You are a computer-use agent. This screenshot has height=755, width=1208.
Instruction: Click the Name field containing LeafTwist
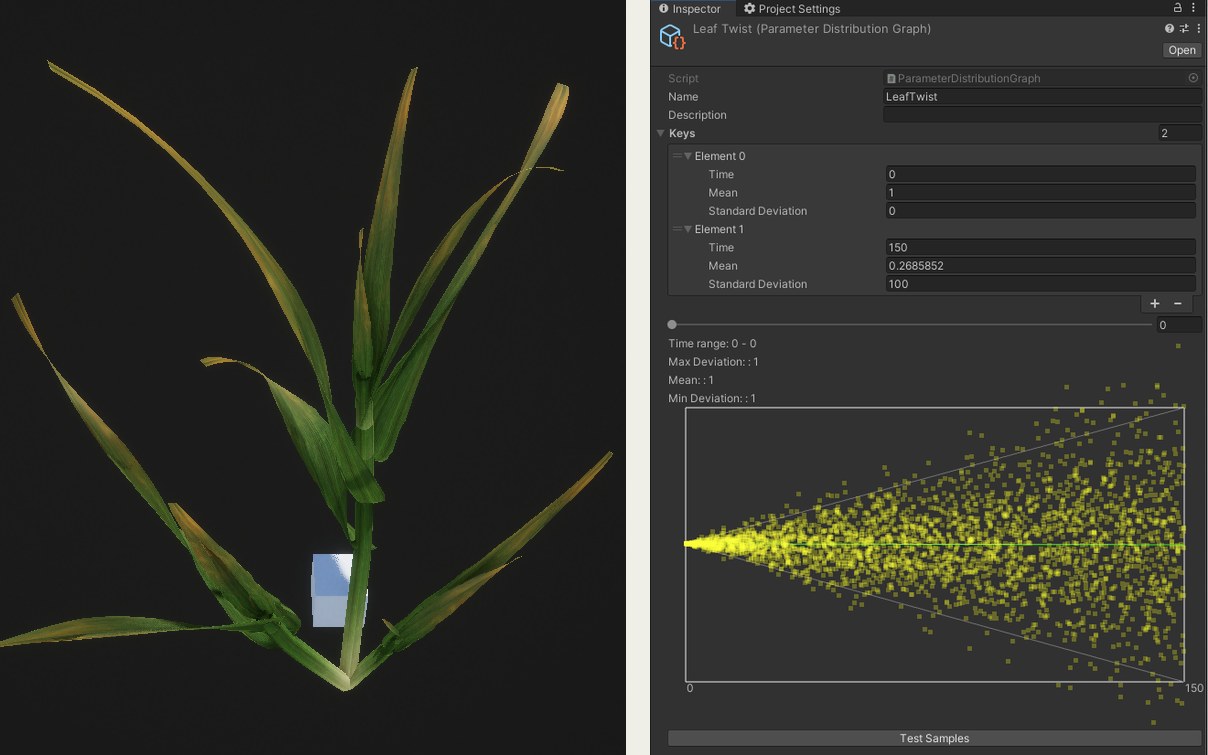[1042, 97]
